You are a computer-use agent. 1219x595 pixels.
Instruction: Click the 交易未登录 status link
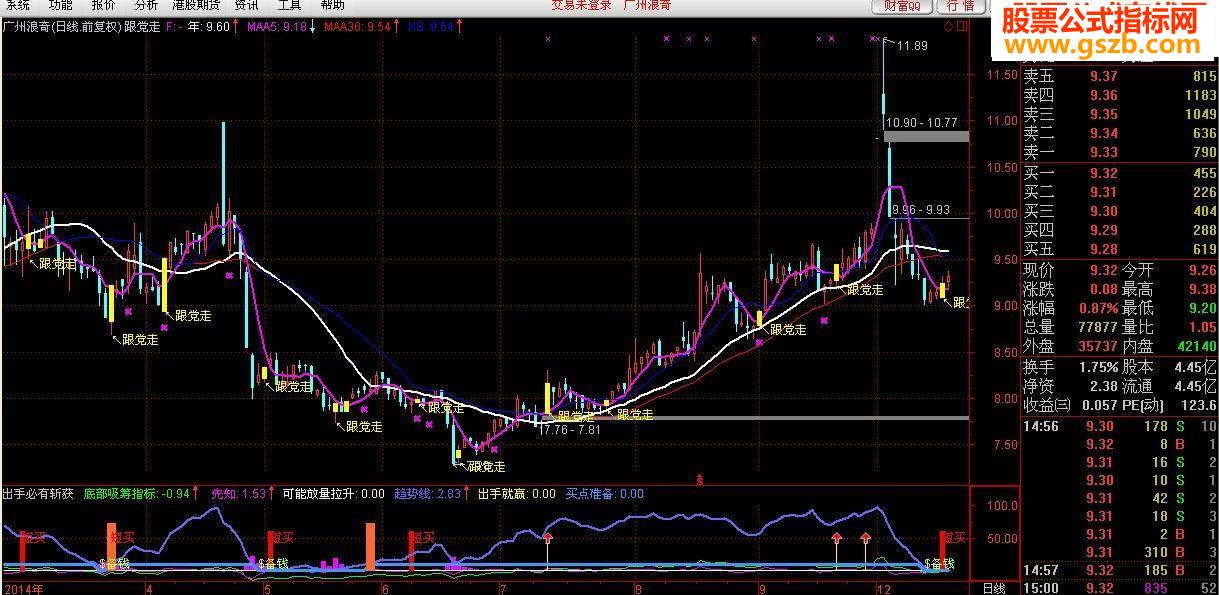click(x=580, y=5)
